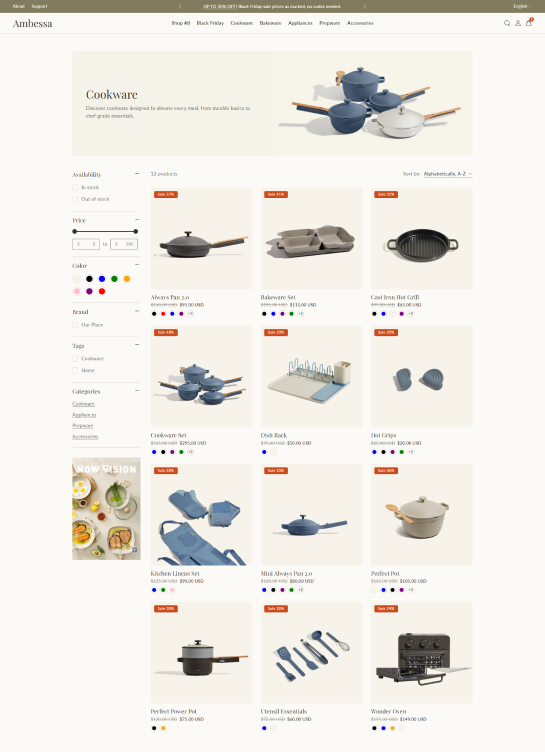This screenshot has height=752, width=545.
Task: Collapse the Availability filter section
Action: click(137, 174)
